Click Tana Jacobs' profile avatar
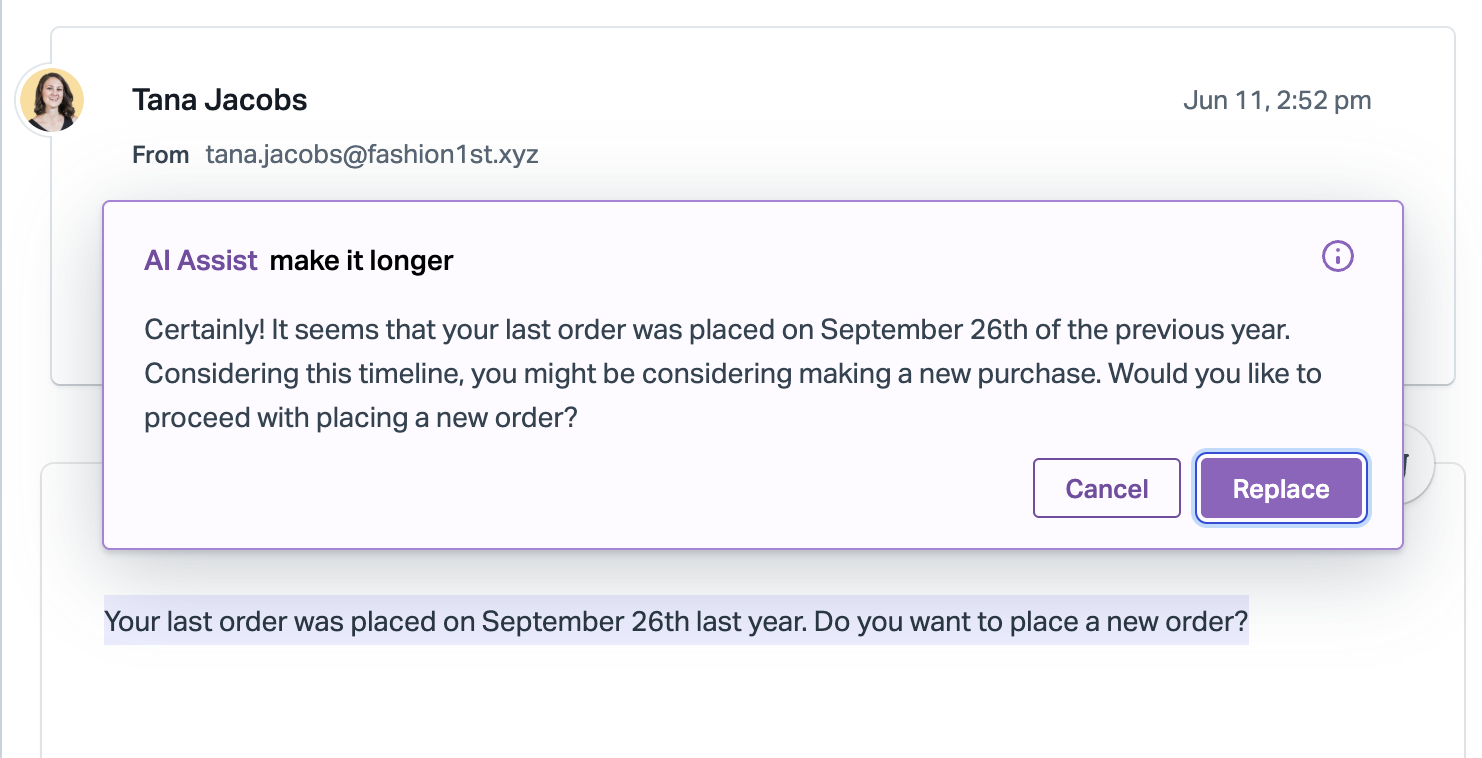Viewport: 1482px width, 758px height. [x=51, y=100]
